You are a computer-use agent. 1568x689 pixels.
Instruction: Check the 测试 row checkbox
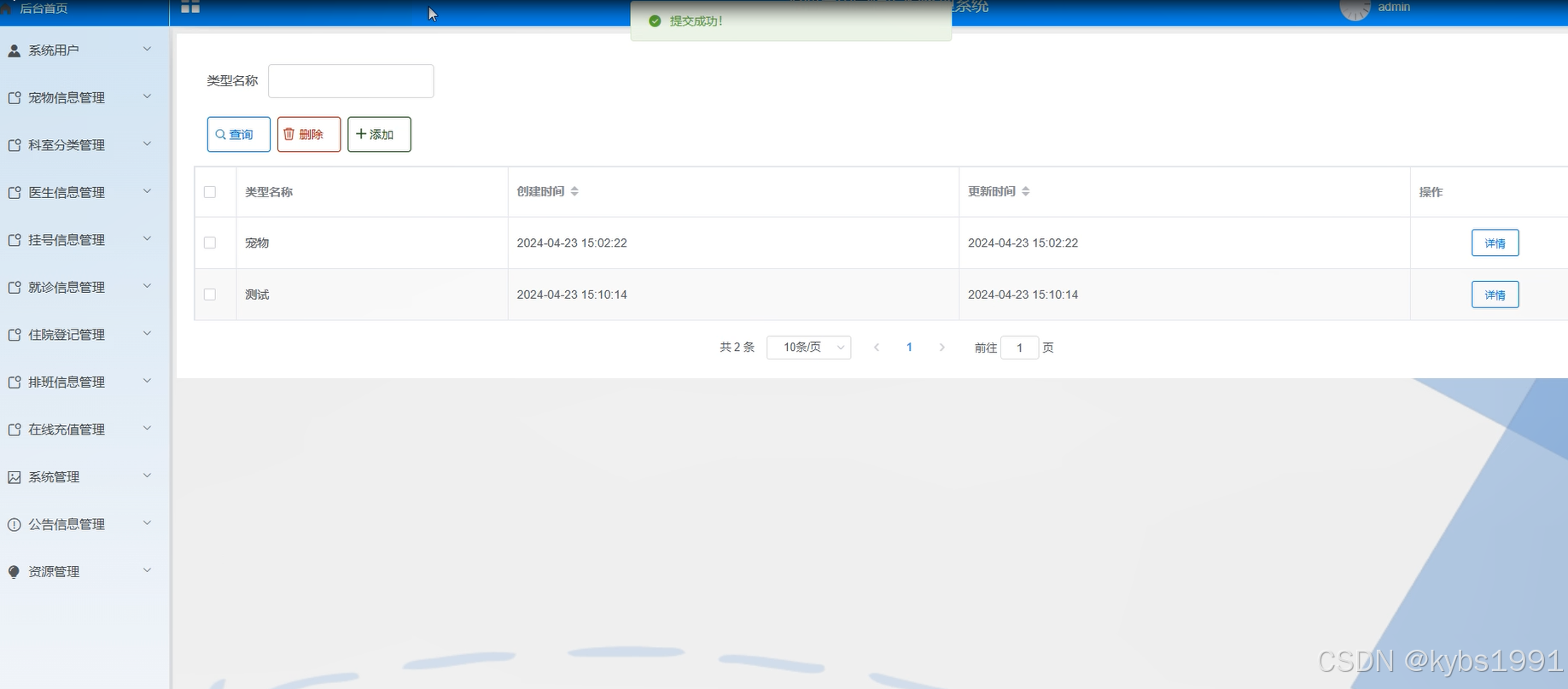[x=210, y=294]
